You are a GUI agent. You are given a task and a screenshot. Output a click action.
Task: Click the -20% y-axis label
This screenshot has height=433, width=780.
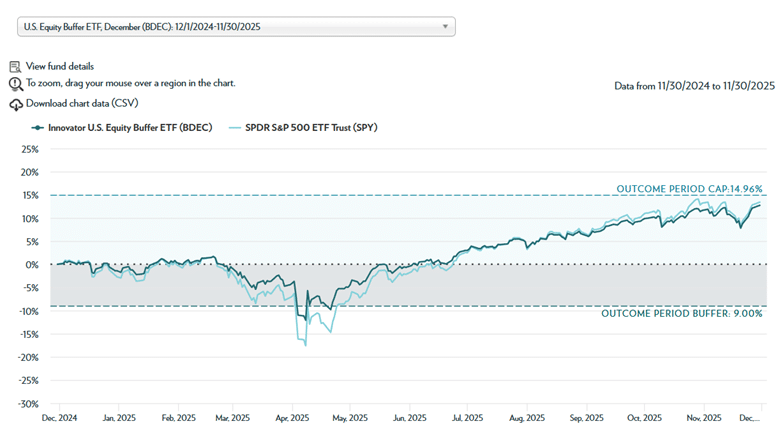click(x=29, y=358)
